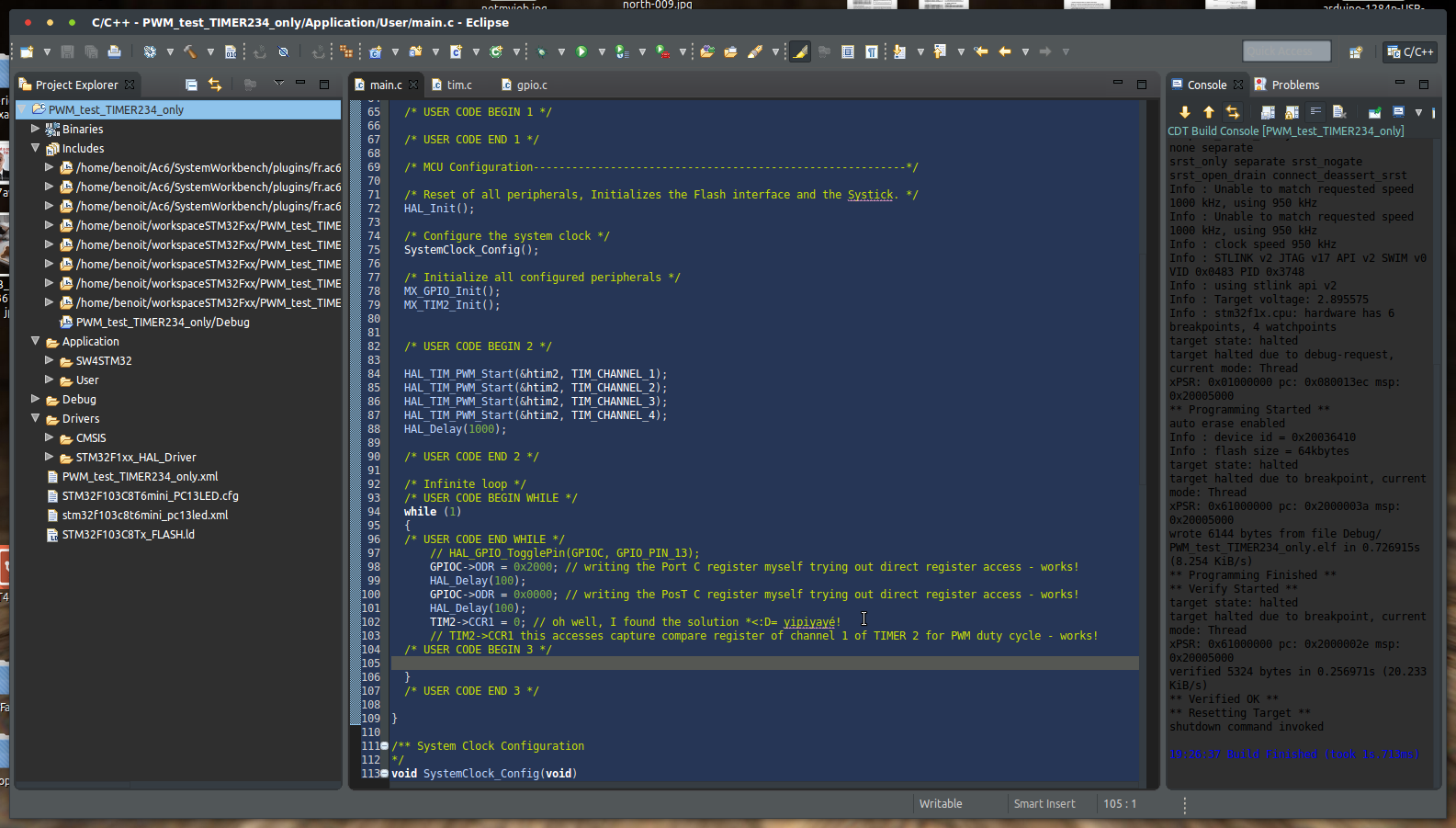1456x828 pixels.
Task: Toggle Link with Editor in Project Explorer
Action: pyautogui.click(x=215, y=85)
